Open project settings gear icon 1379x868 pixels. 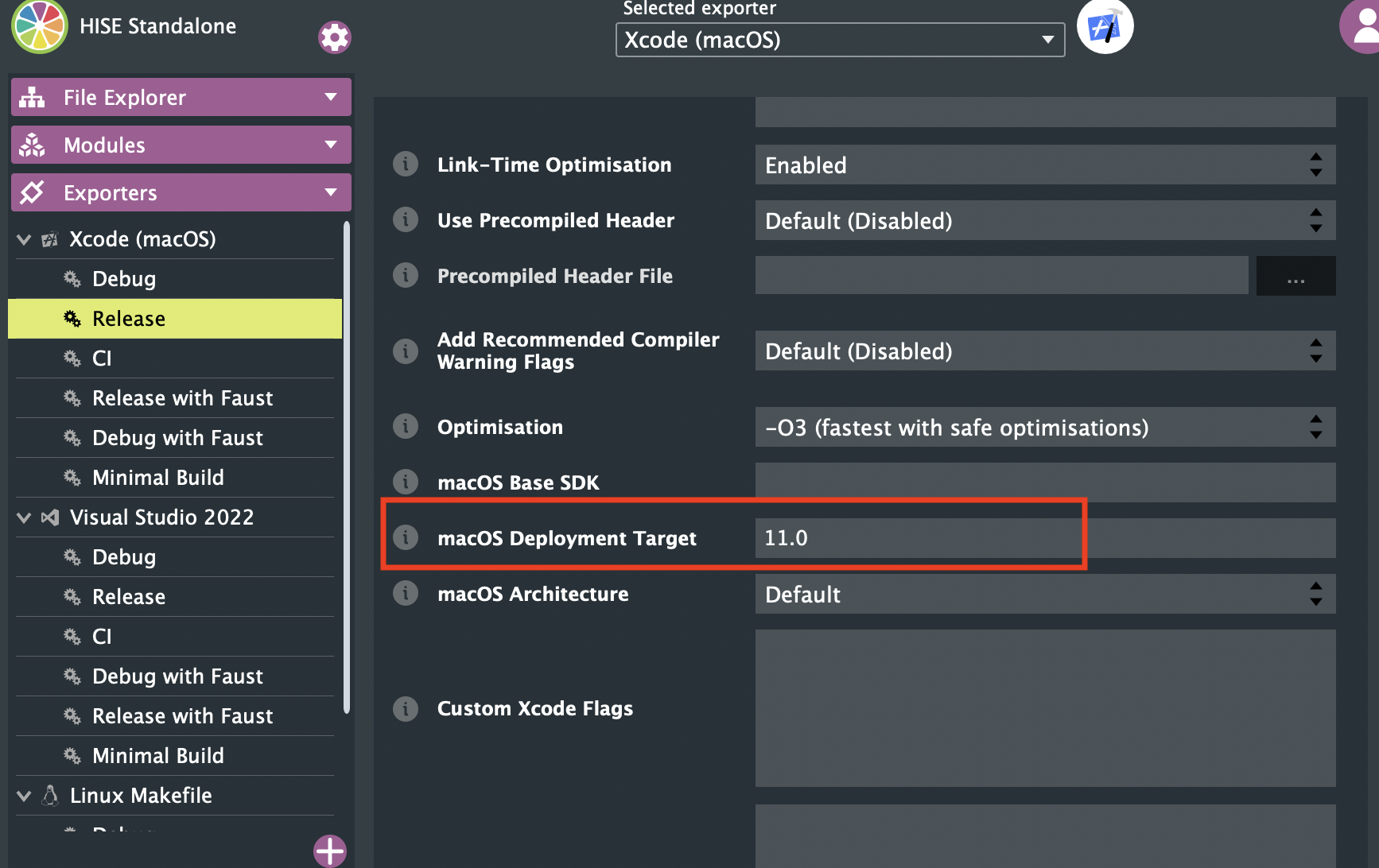click(335, 37)
